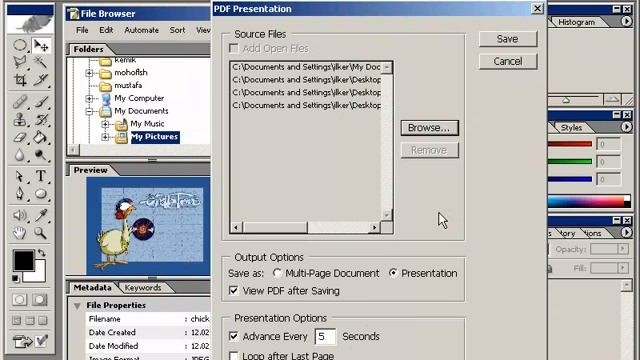Image resolution: width=640 pixels, height=360 pixels.
Task: Select the Ellipse shape tool
Action: (41, 193)
